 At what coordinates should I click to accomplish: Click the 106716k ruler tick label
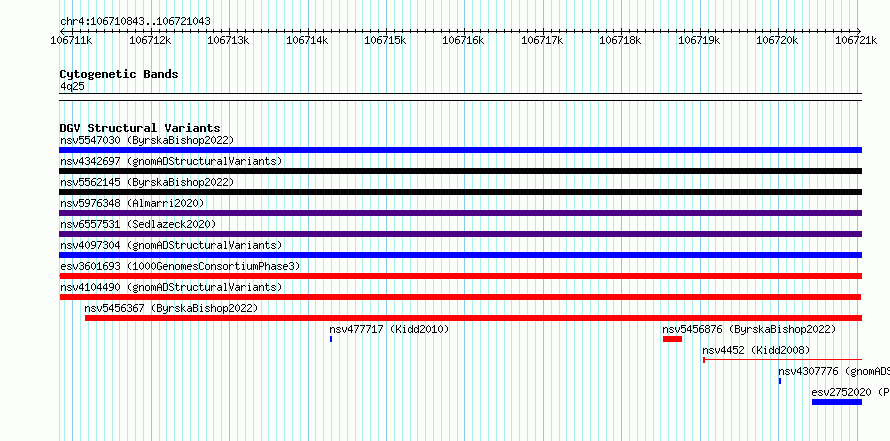pos(463,40)
